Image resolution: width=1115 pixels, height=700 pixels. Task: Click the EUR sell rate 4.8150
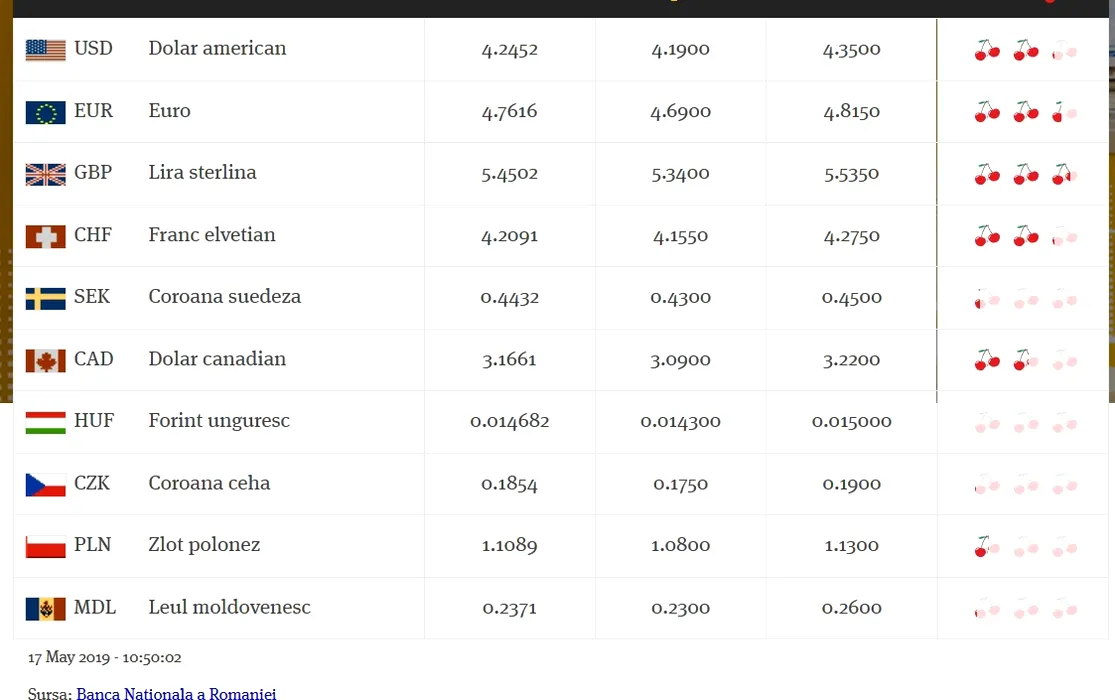point(851,112)
